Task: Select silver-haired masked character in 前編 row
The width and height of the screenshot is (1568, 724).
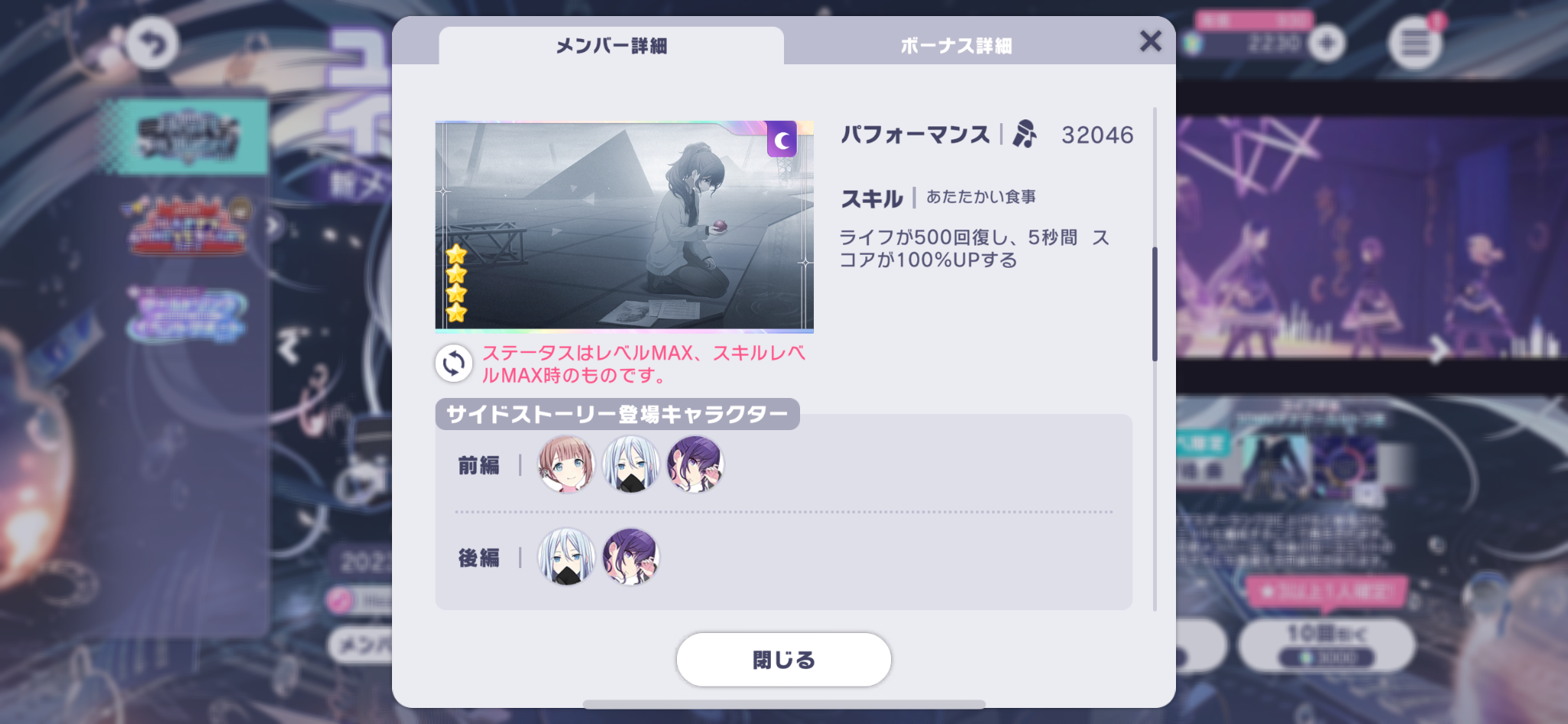Action: tap(630, 465)
